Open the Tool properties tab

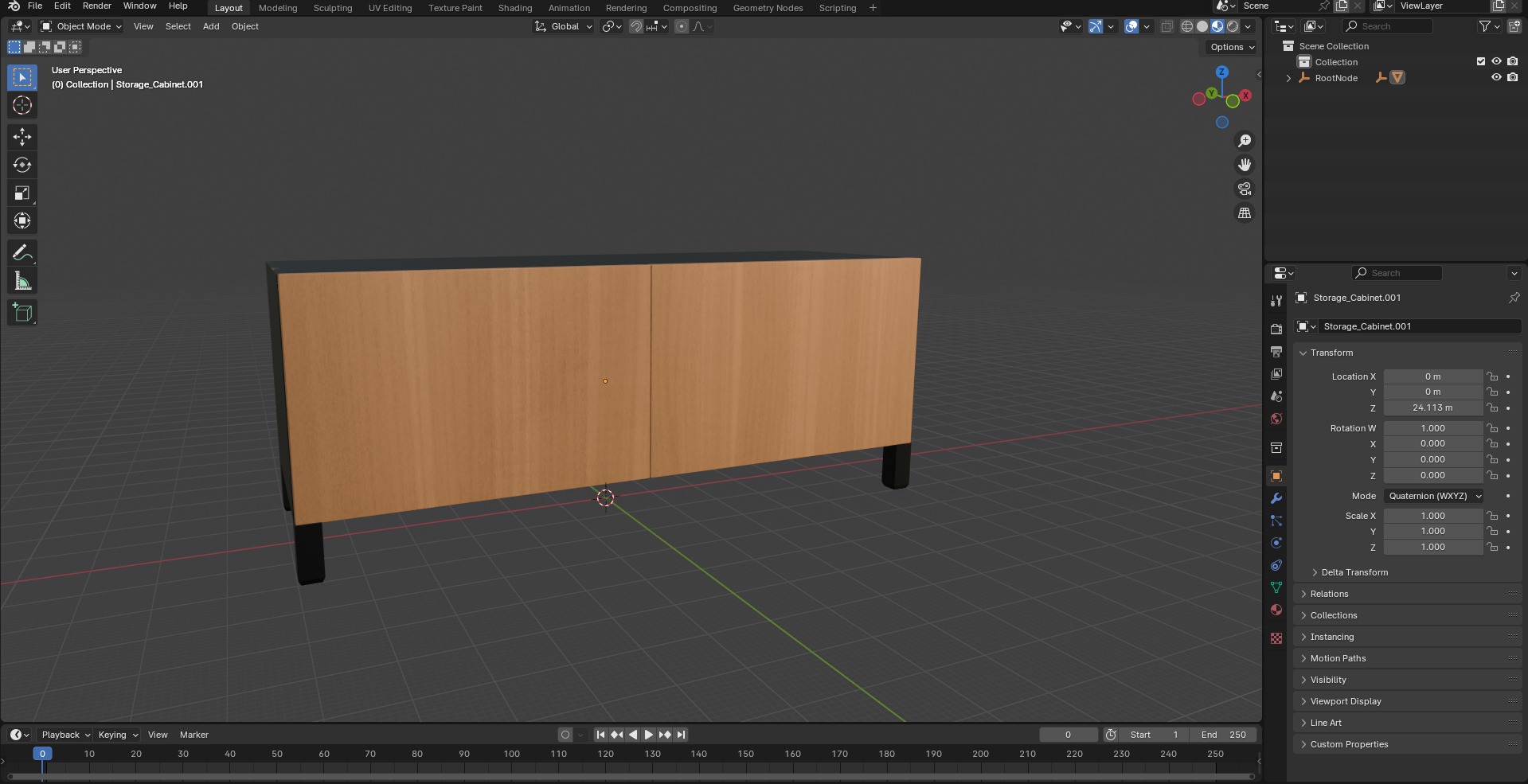pyautogui.click(x=1276, y=300)
